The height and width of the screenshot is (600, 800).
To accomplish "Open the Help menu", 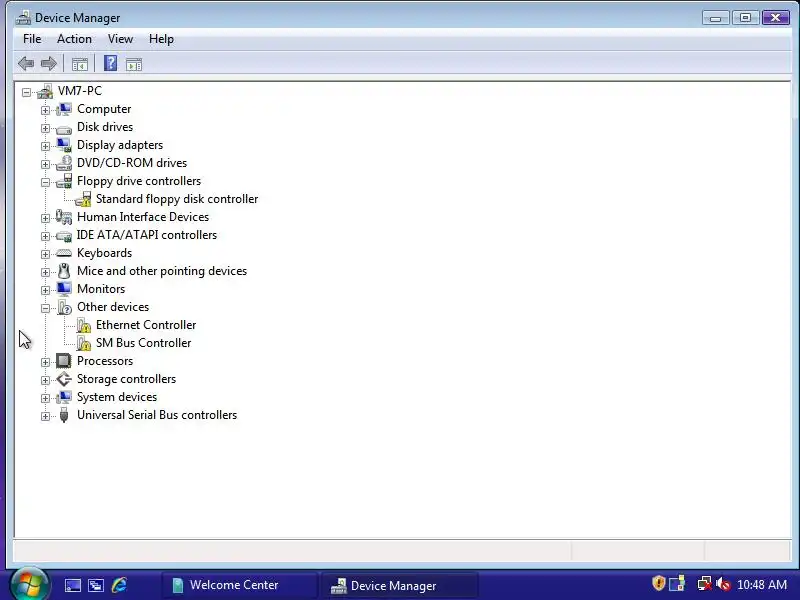I will (161, 39).
